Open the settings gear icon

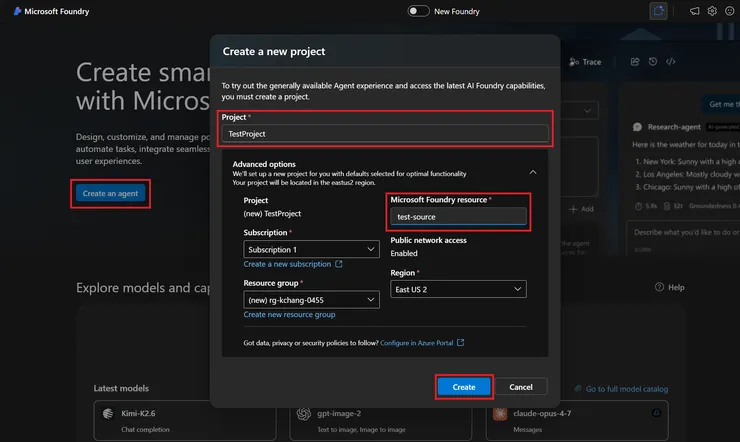coord(712,11)
